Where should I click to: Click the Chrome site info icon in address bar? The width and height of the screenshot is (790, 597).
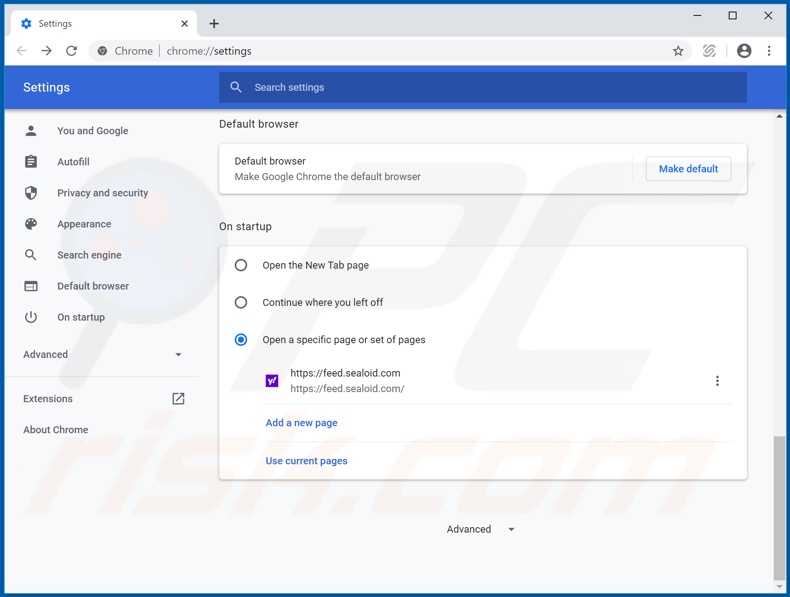[x=102, y=51]
